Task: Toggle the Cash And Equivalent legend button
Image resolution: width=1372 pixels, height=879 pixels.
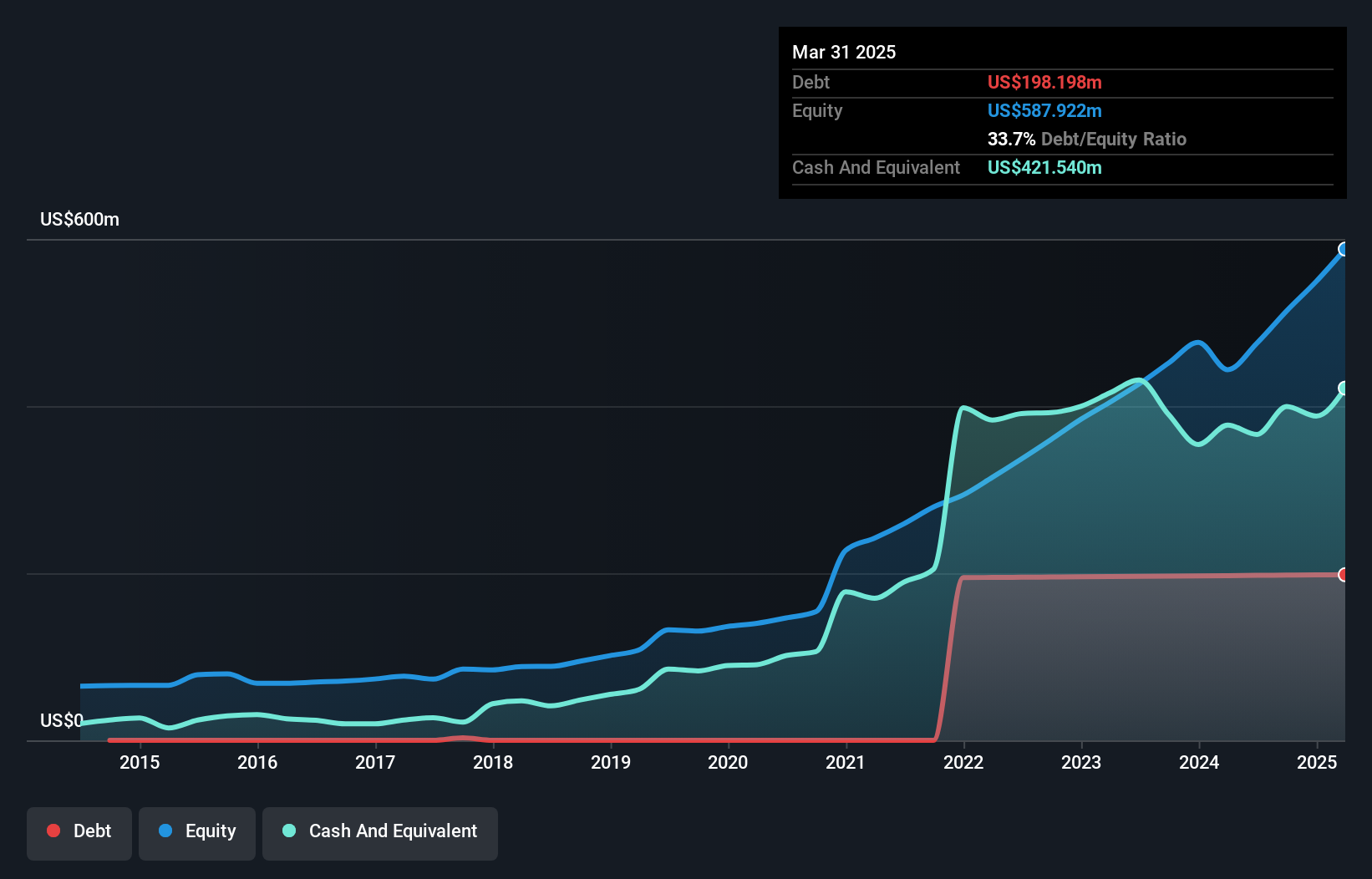Action: (x=380, y=833)
